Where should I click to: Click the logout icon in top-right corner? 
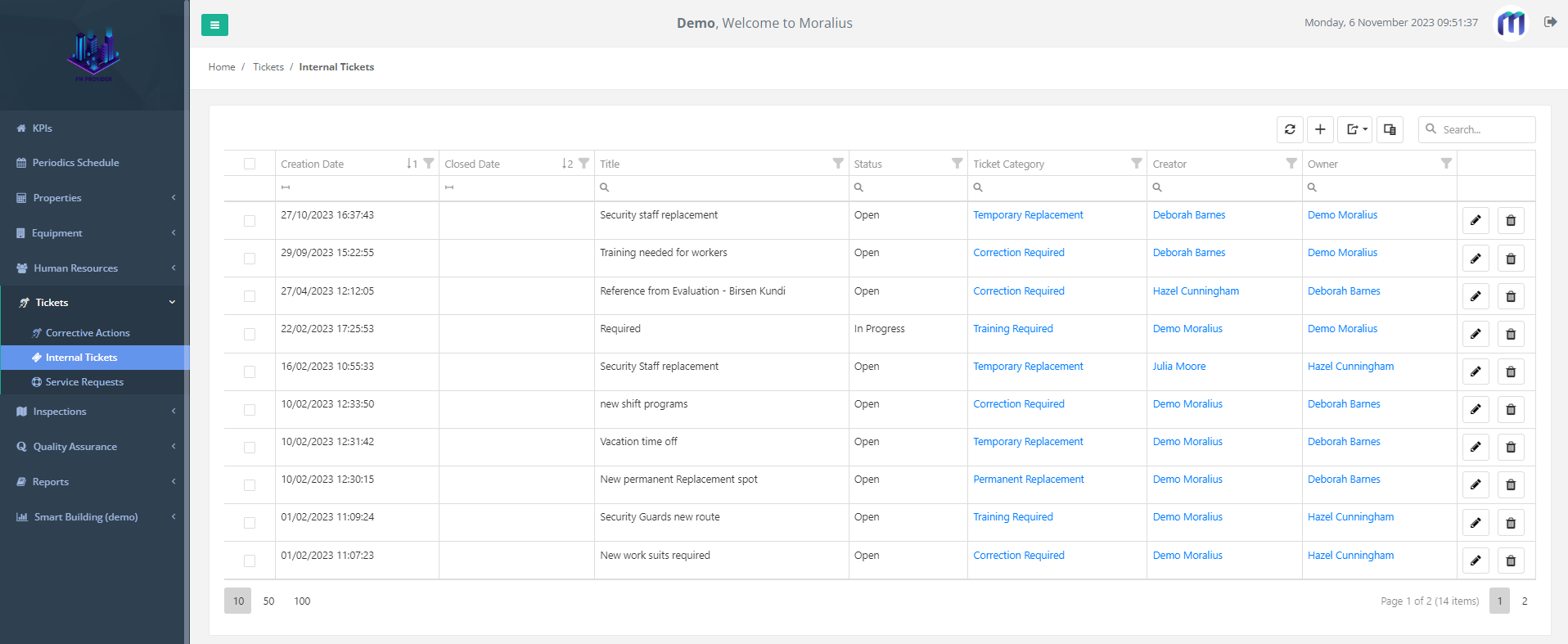[x=1550, y=22]
